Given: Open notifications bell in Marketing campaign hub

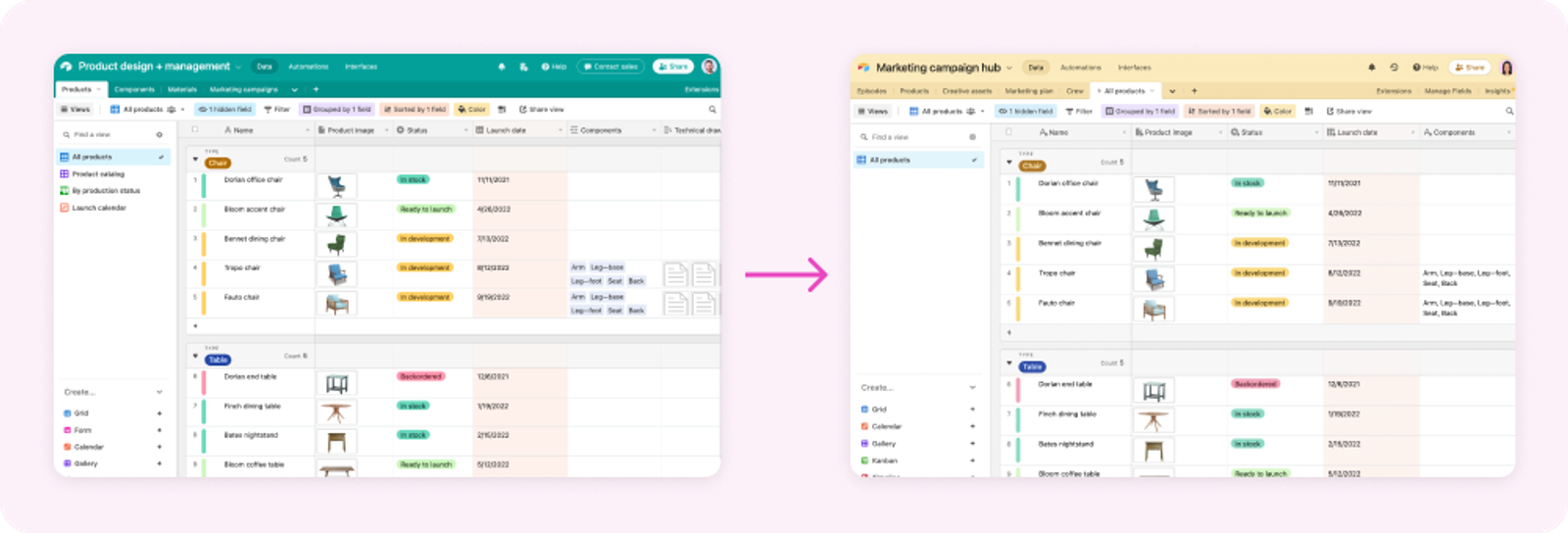Looking at the screenshot, I should tap(1371, 68).
